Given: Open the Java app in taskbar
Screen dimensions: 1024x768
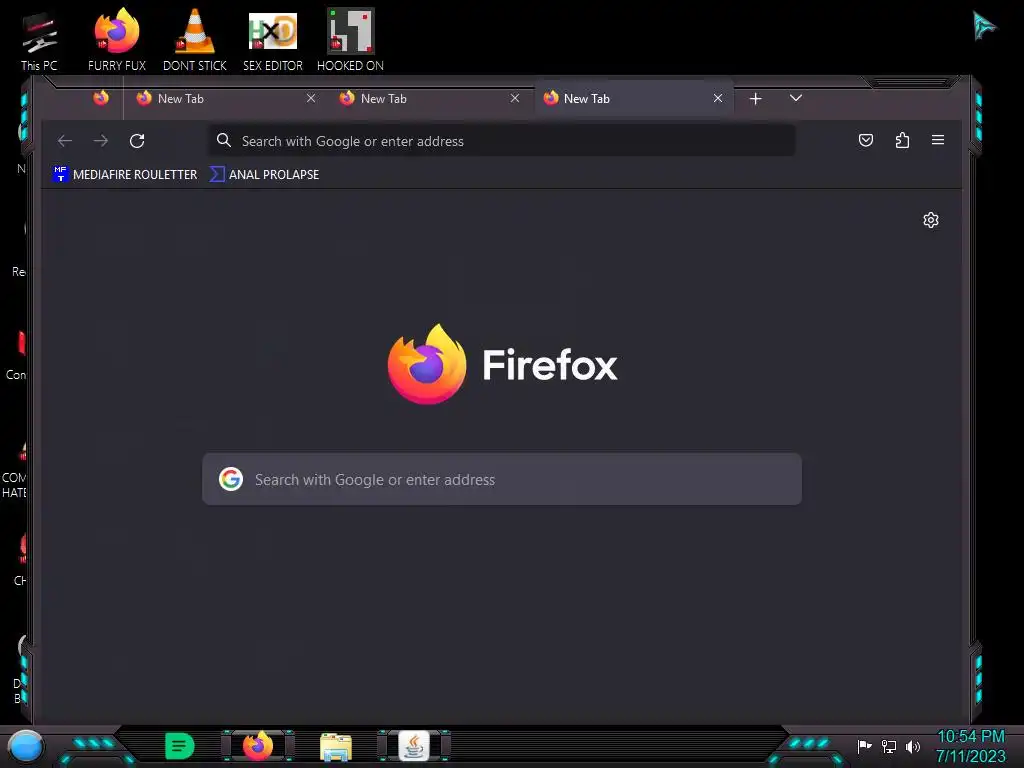Looking at the screenshot, I should (414, 746).
